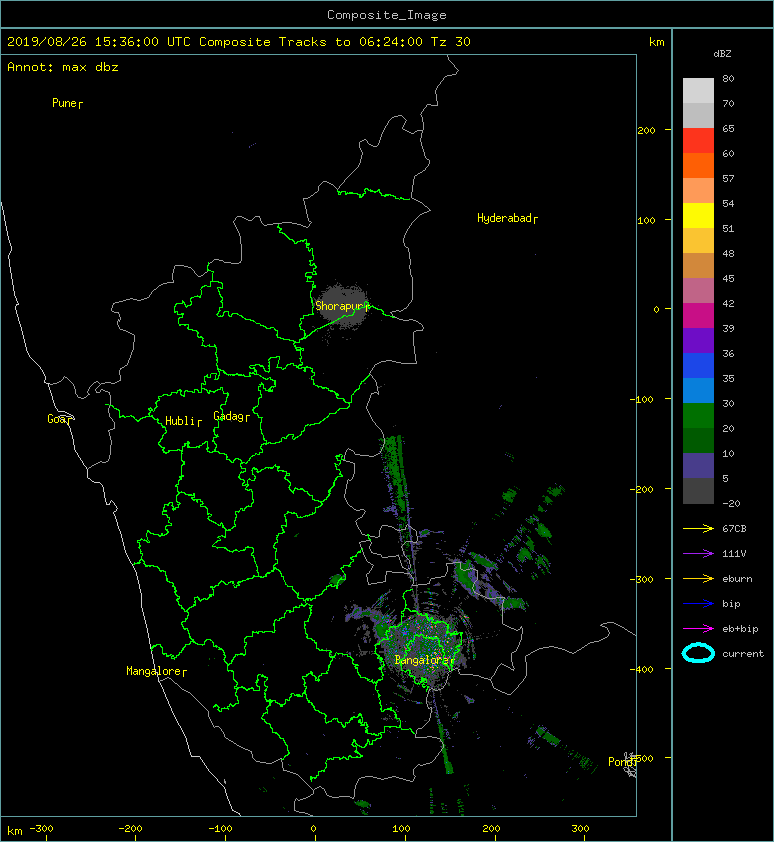Pick the bright yellow swatch below 54
774x842 pixels.
pos(698,215)
